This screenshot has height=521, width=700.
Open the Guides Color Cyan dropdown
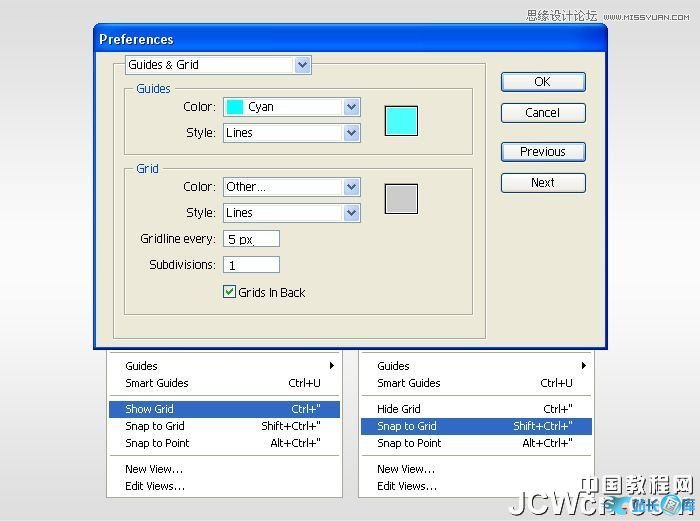pos(292,107)
